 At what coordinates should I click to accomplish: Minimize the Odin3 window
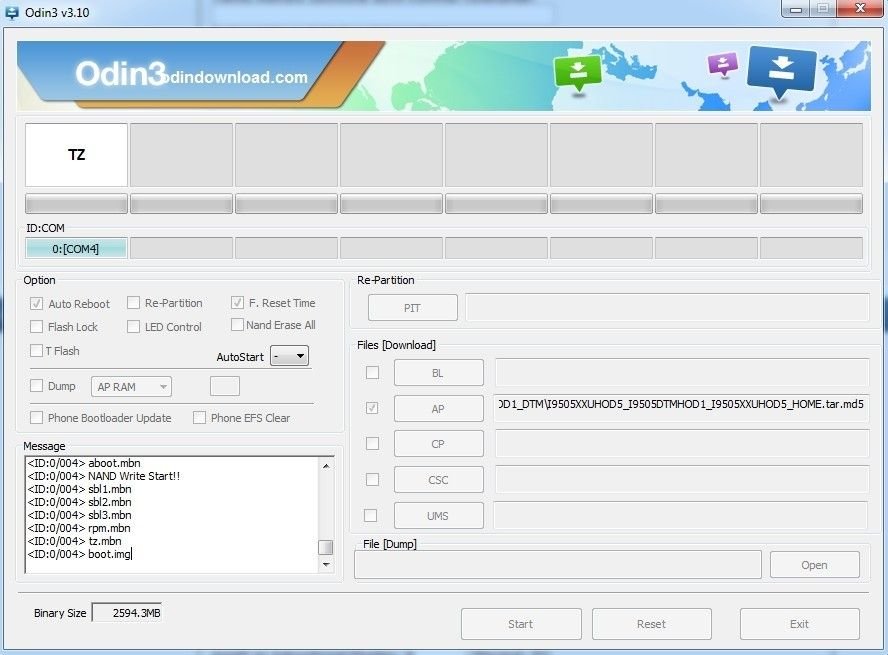pos(795,9)
